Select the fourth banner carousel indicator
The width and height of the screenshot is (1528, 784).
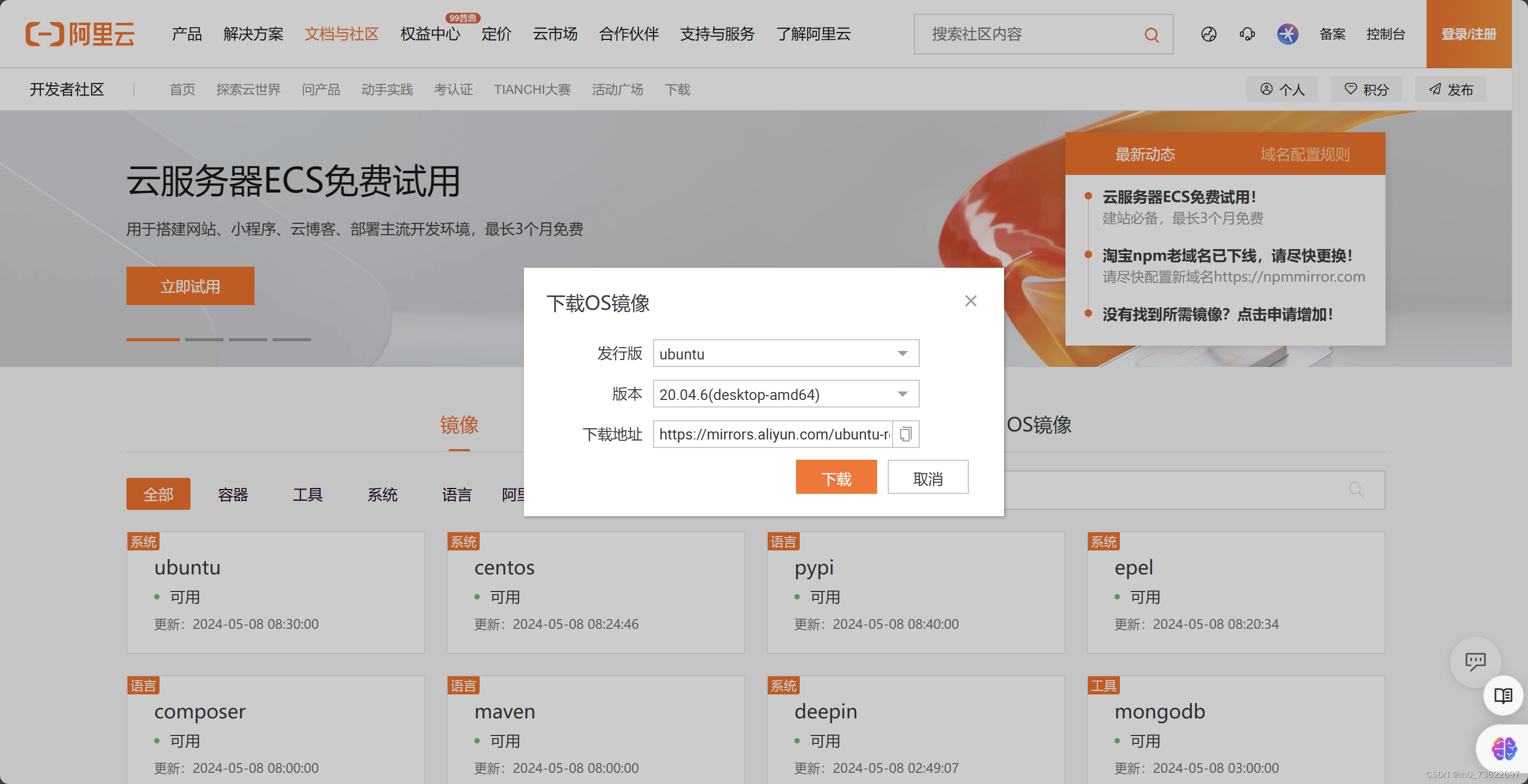point(292,339)
